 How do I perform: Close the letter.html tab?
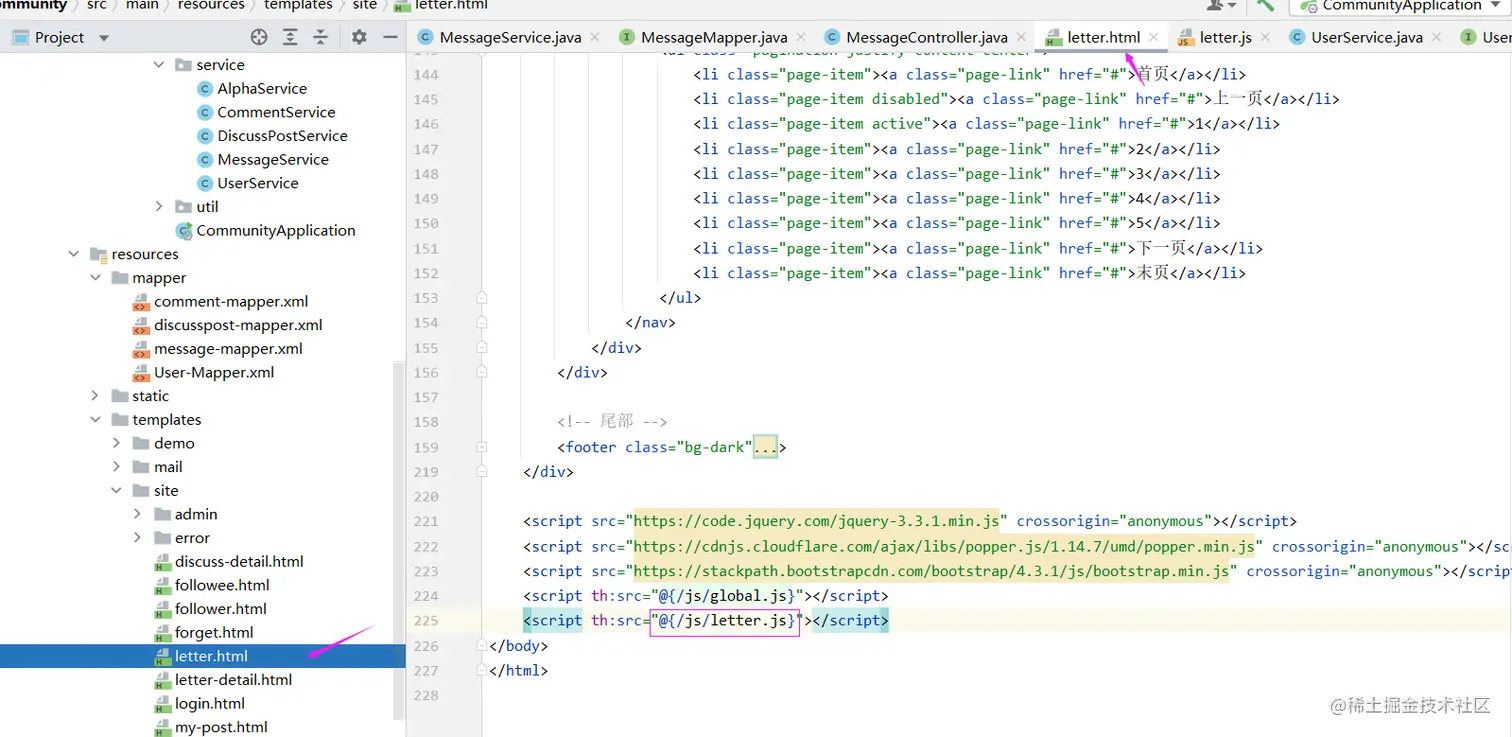[1154, 37]
